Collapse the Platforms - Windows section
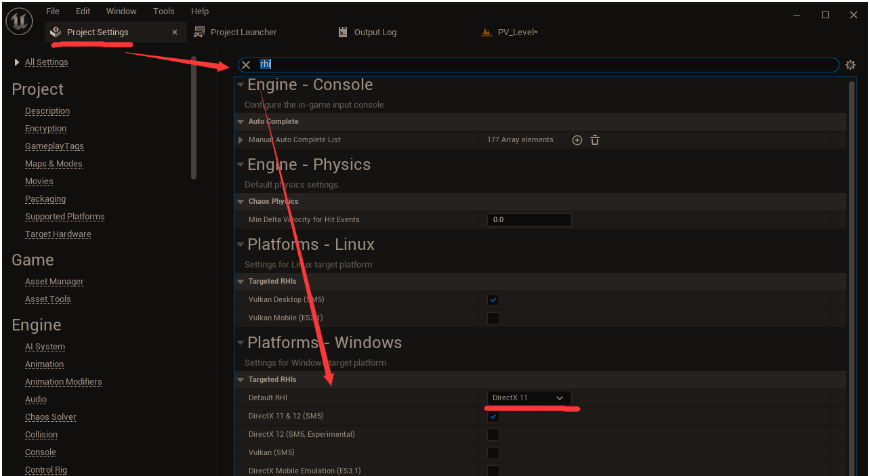 click(x=240, y=343)
